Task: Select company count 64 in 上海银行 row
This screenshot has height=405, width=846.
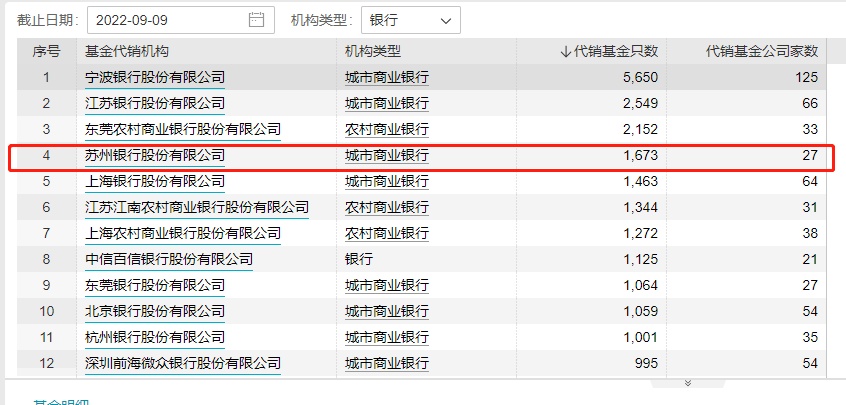Action: (x=810, y=182)
